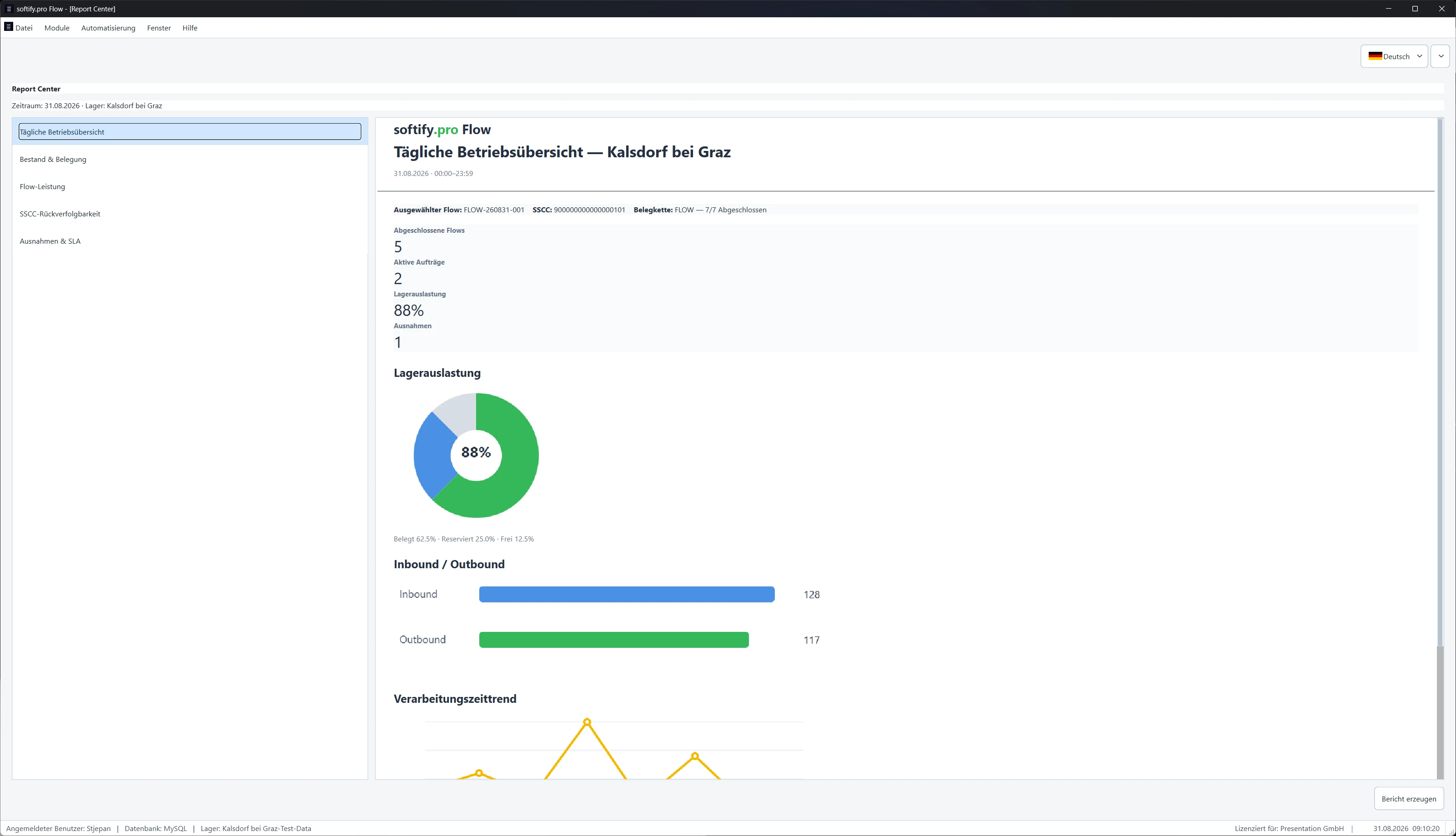Click the resize grip in status bar corner
This screenshot has height=836, width=1456.
(x=1451, y=831)
